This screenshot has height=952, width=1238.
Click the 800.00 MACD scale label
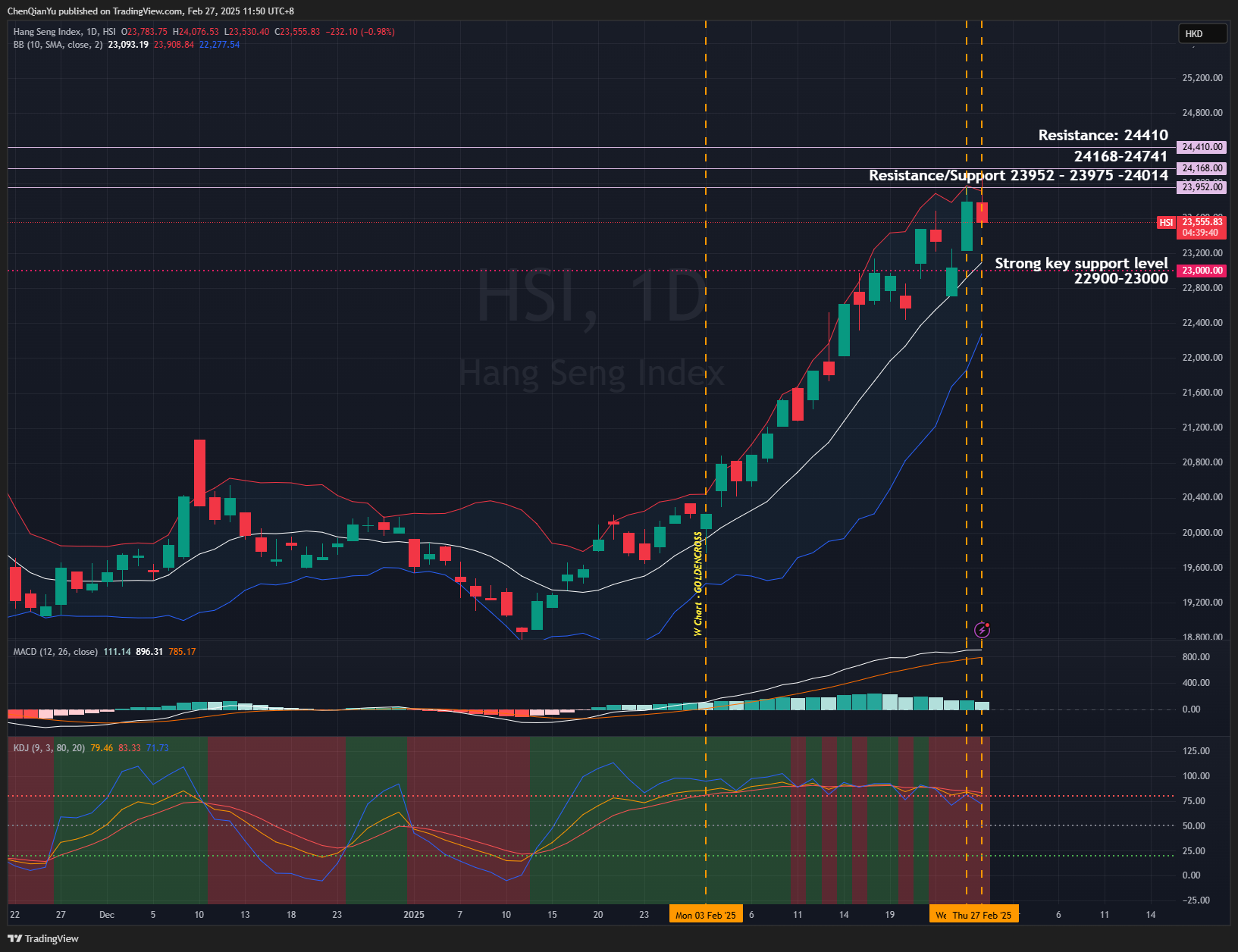coord(1196,657)
